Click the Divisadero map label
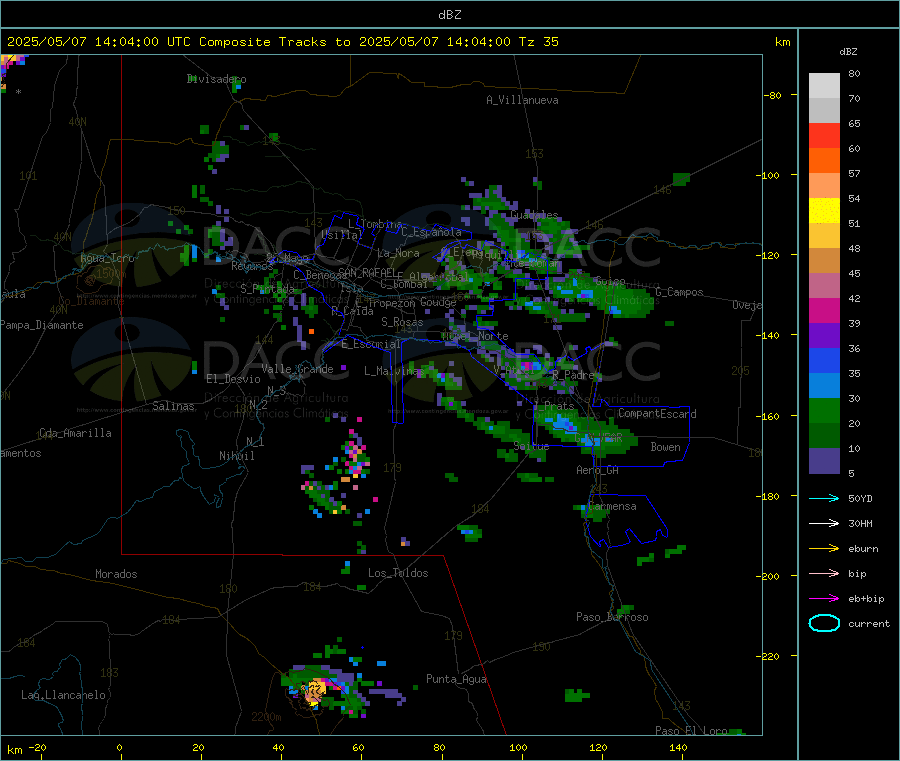Image resolution: width=900 pixels, height=761 pixels. click(x=217, y=79)
